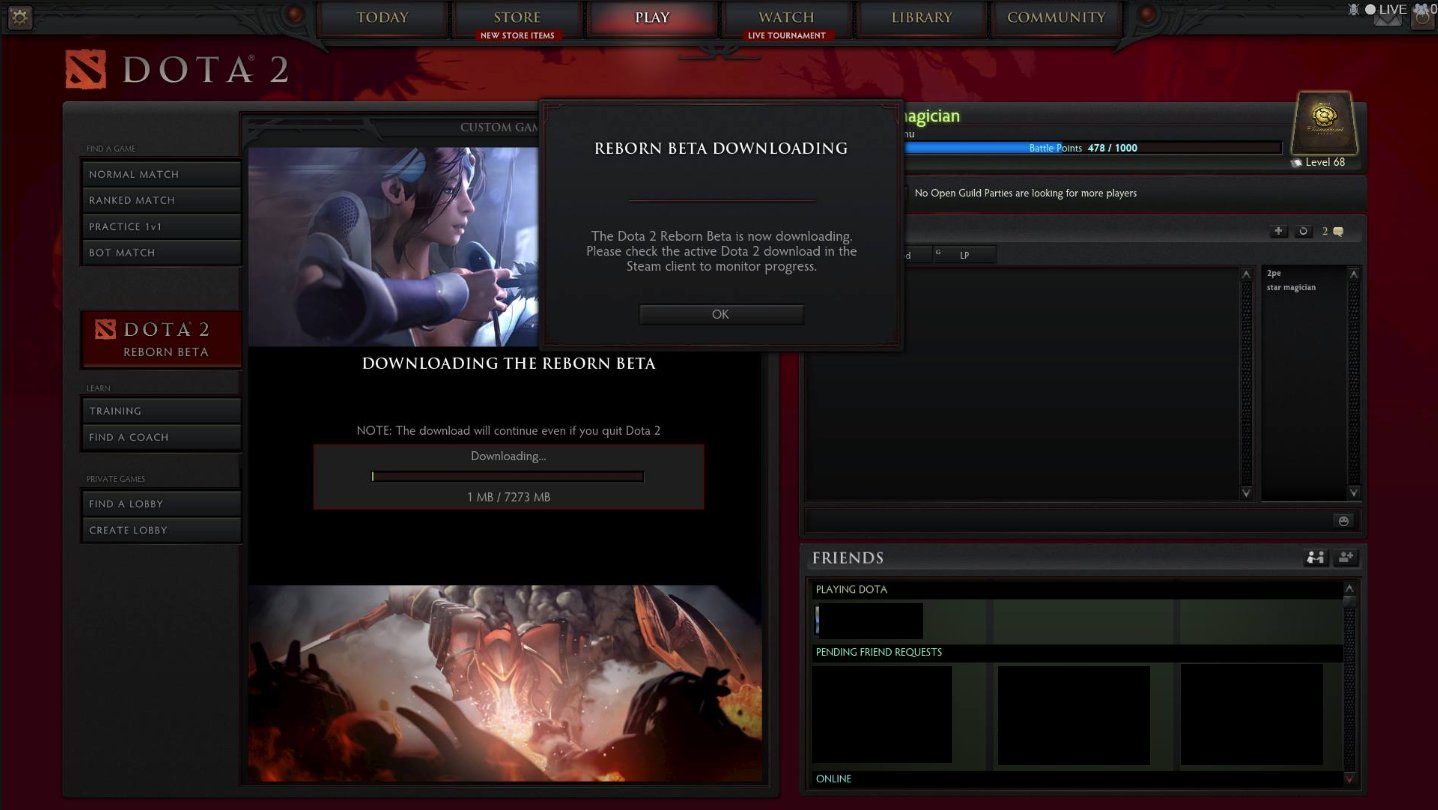The width and height of the screenshot is (1438, 810).
Task: Open the STORE tab
Action: [516, 18]
